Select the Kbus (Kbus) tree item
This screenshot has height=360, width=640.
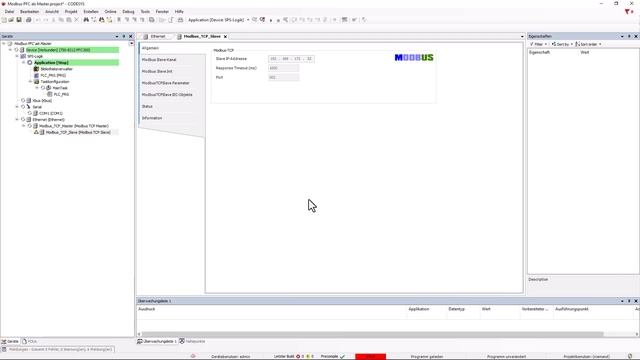click(x=42, y=100)
